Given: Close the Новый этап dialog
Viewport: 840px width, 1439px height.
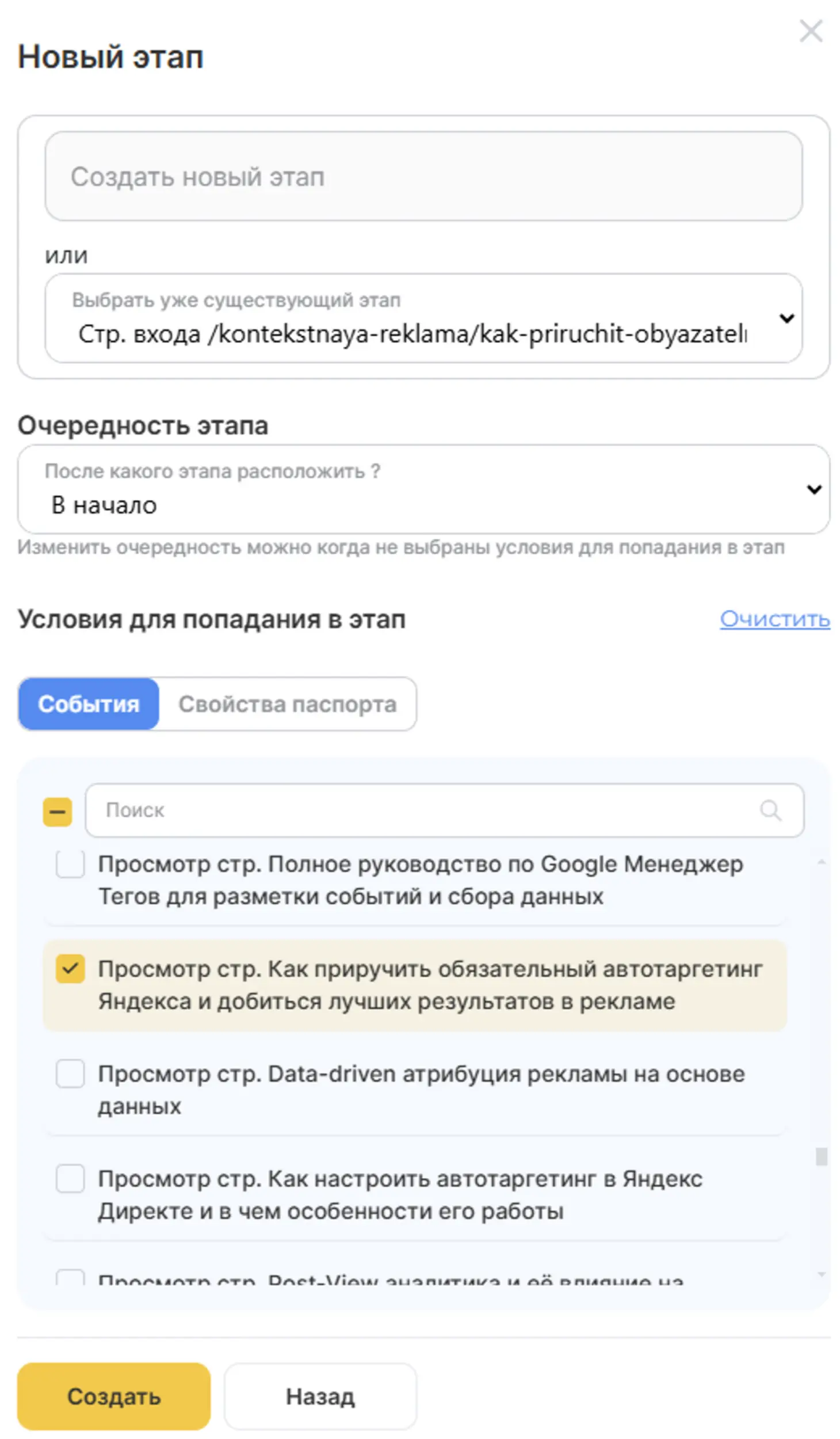Looking at the screenshot, I should (x=811, y=31).
